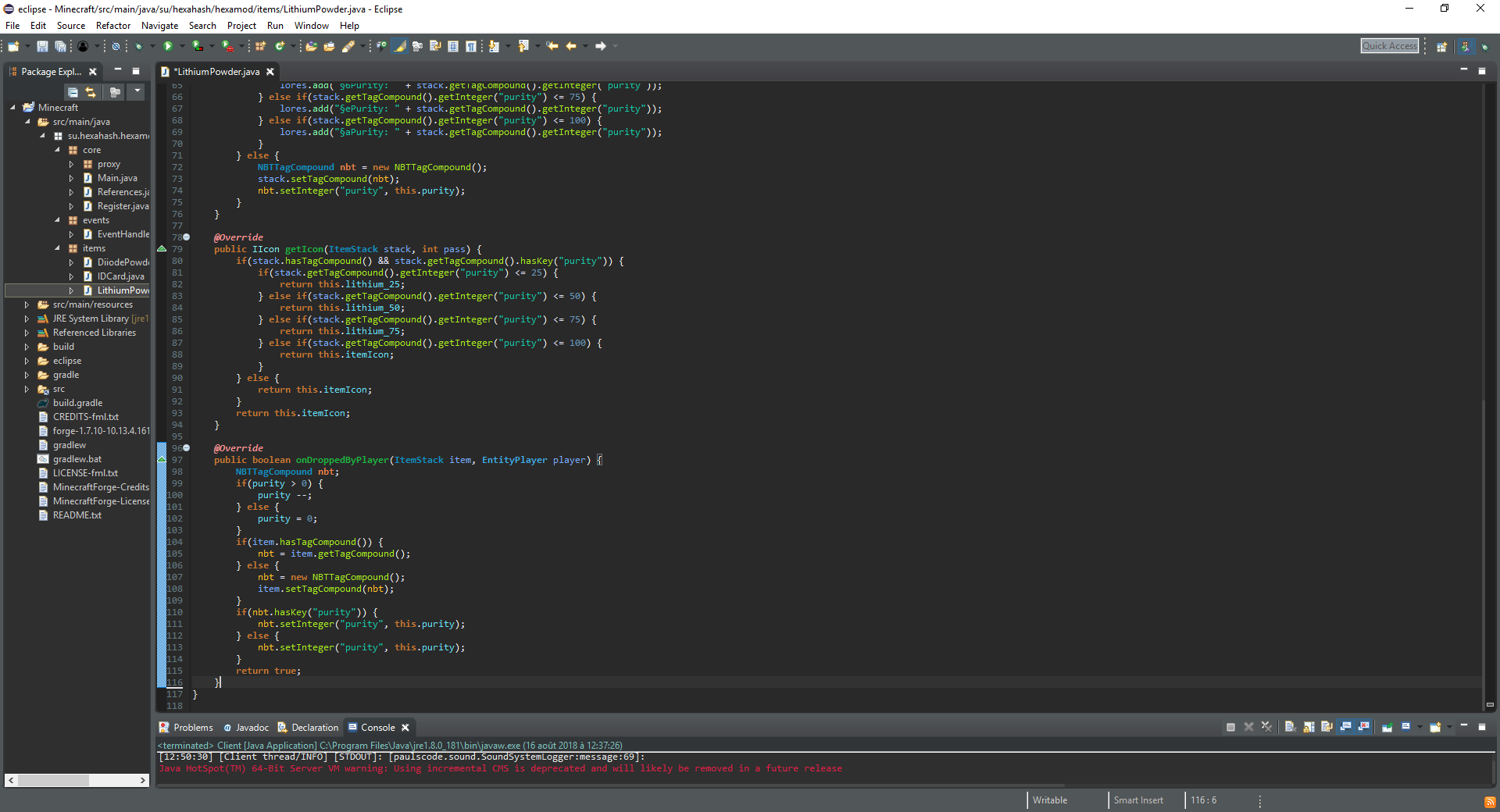Click the Debug bug icon in toolbar
Screen dimensions: 1500x812
coord(138,46)
